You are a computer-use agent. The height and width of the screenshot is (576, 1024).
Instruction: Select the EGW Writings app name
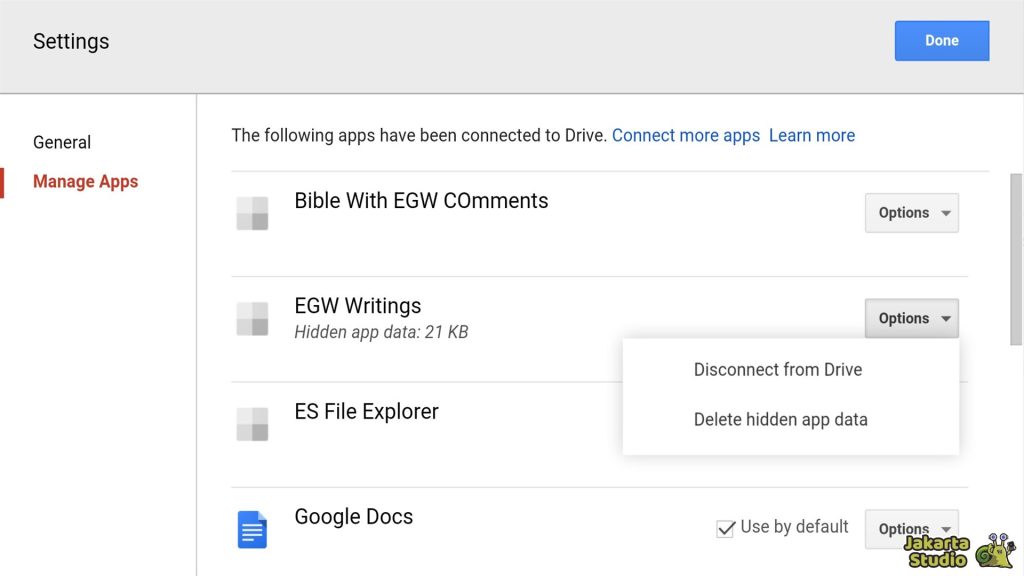click(x=358, y=306)
